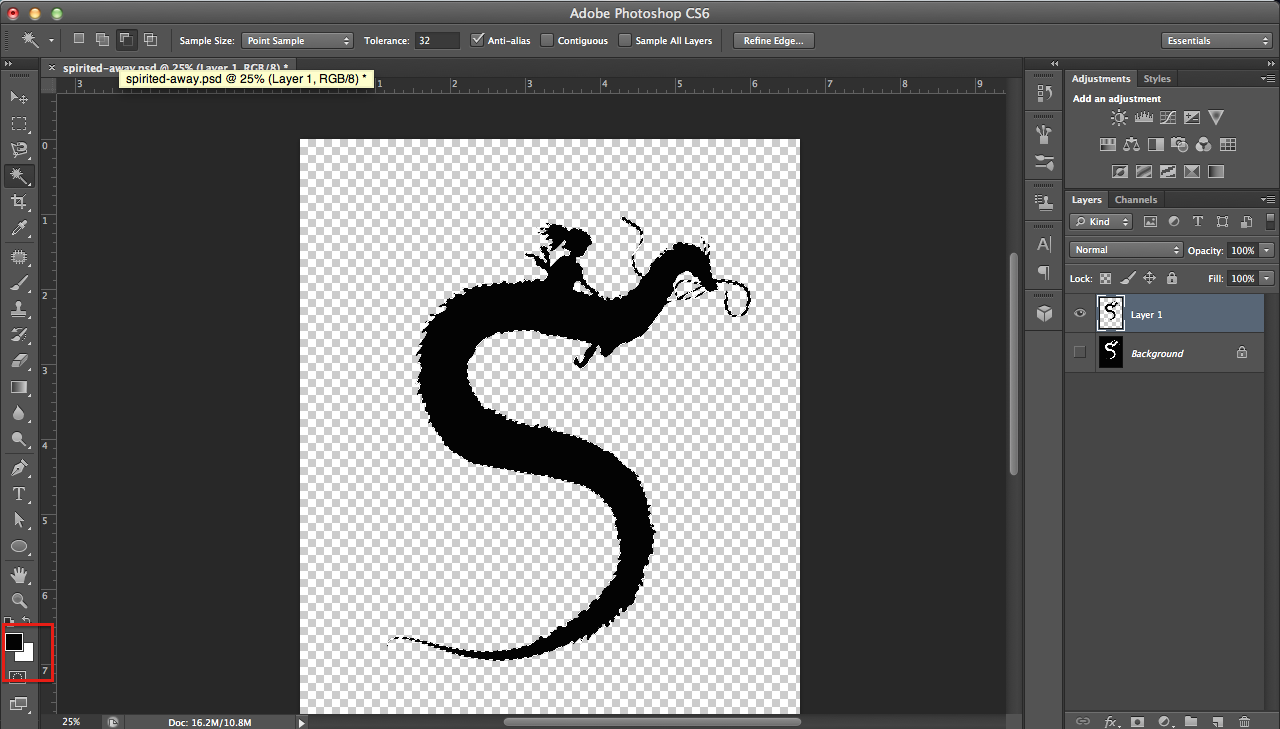Select the Rectangular Marquee tool
Screen dimensions: 1280x729
[x=19, y=124]
